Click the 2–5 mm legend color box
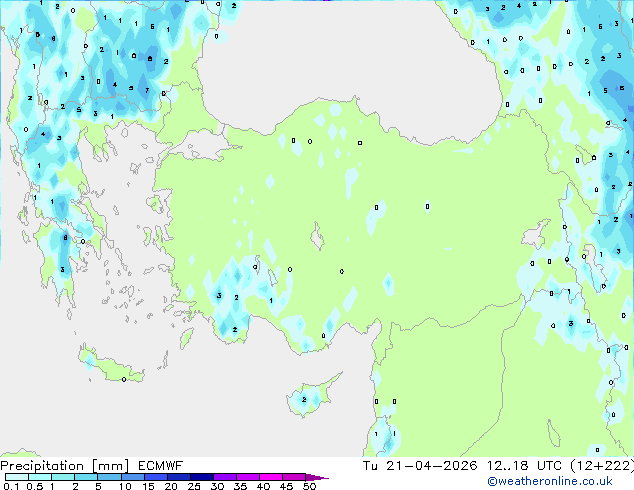The image size is (634, 490). point(86,477)
